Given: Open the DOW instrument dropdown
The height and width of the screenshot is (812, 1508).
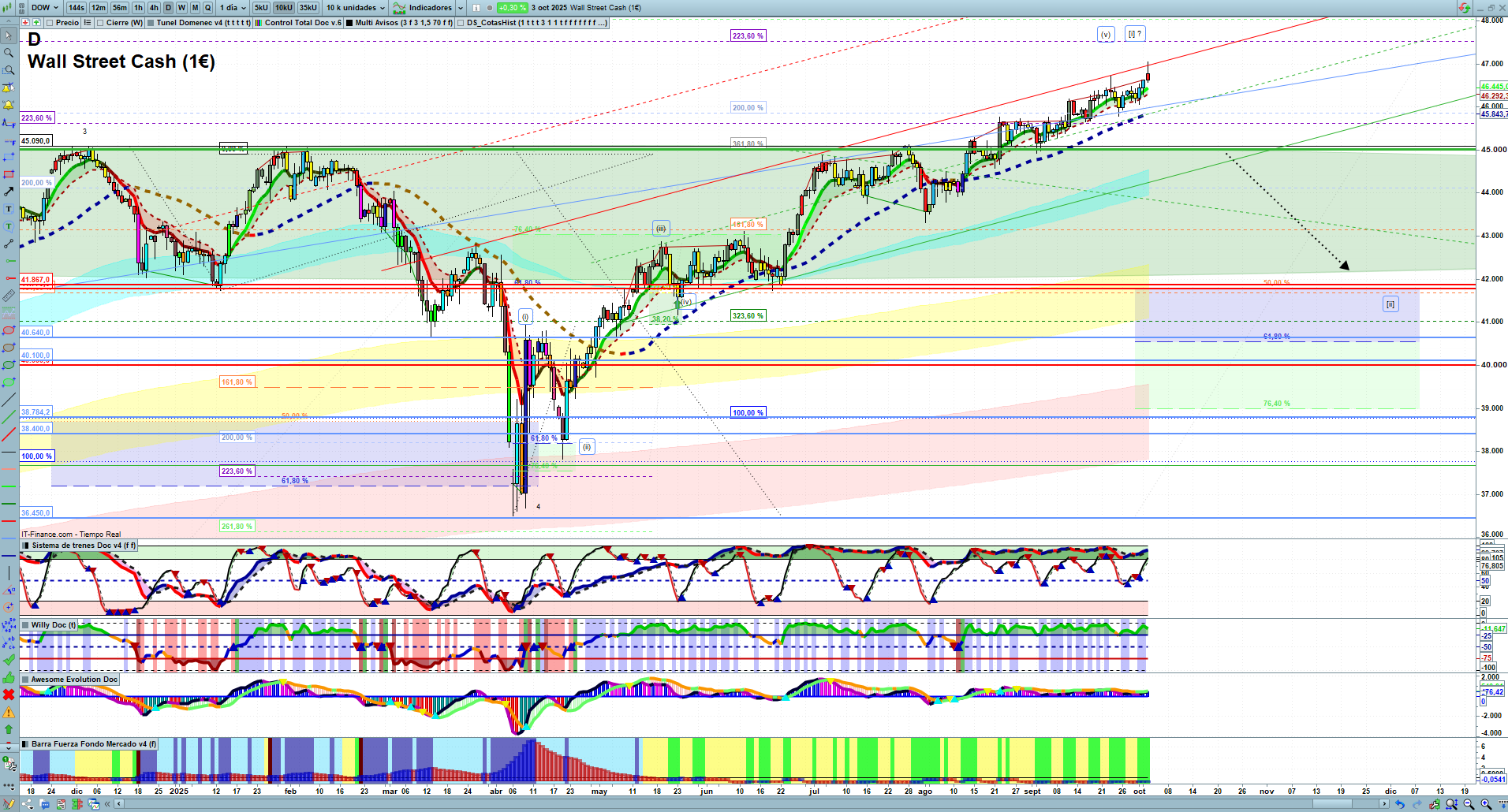Looking at the screenshot, I should coord(44,7).
